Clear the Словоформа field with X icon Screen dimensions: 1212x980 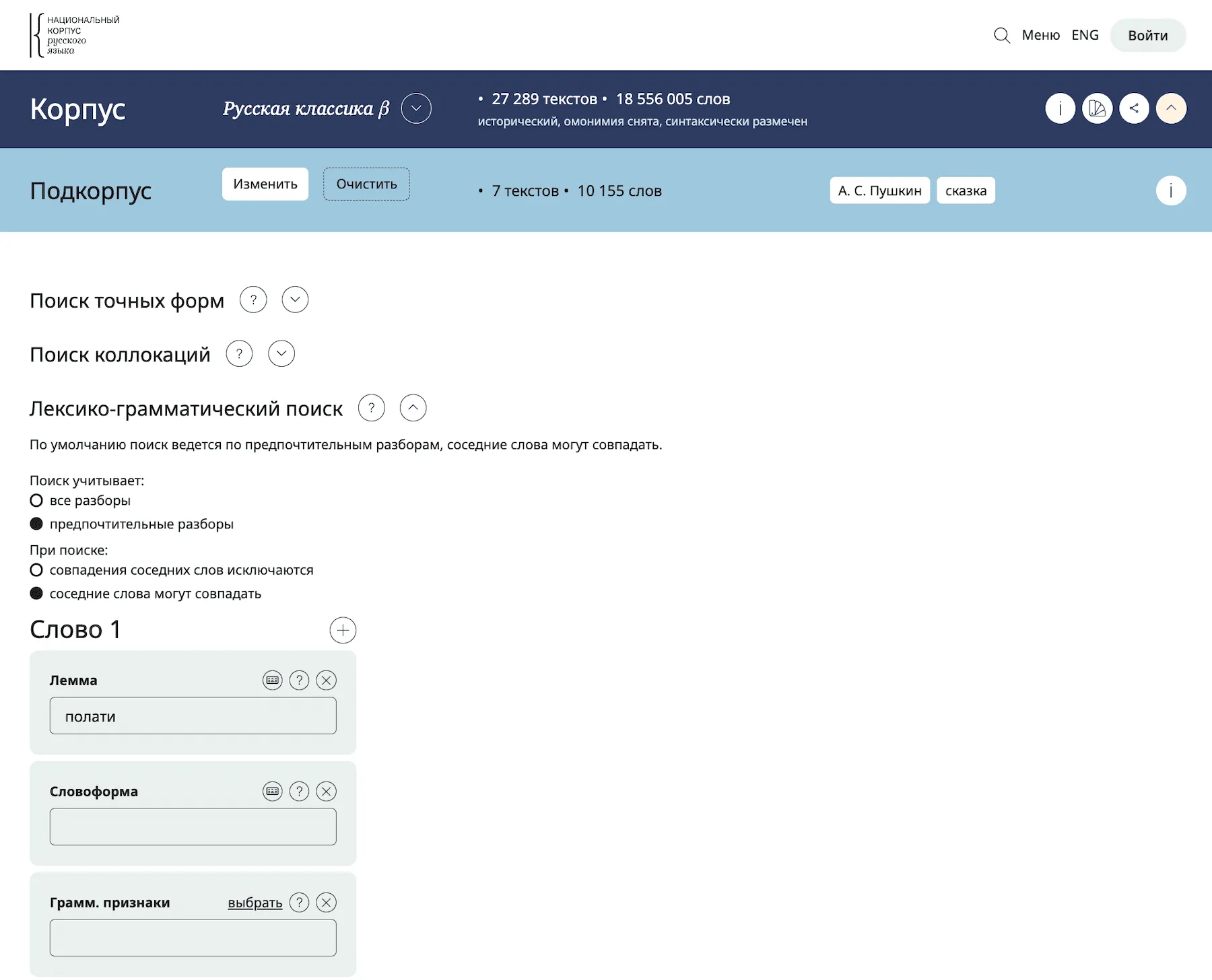326,792
